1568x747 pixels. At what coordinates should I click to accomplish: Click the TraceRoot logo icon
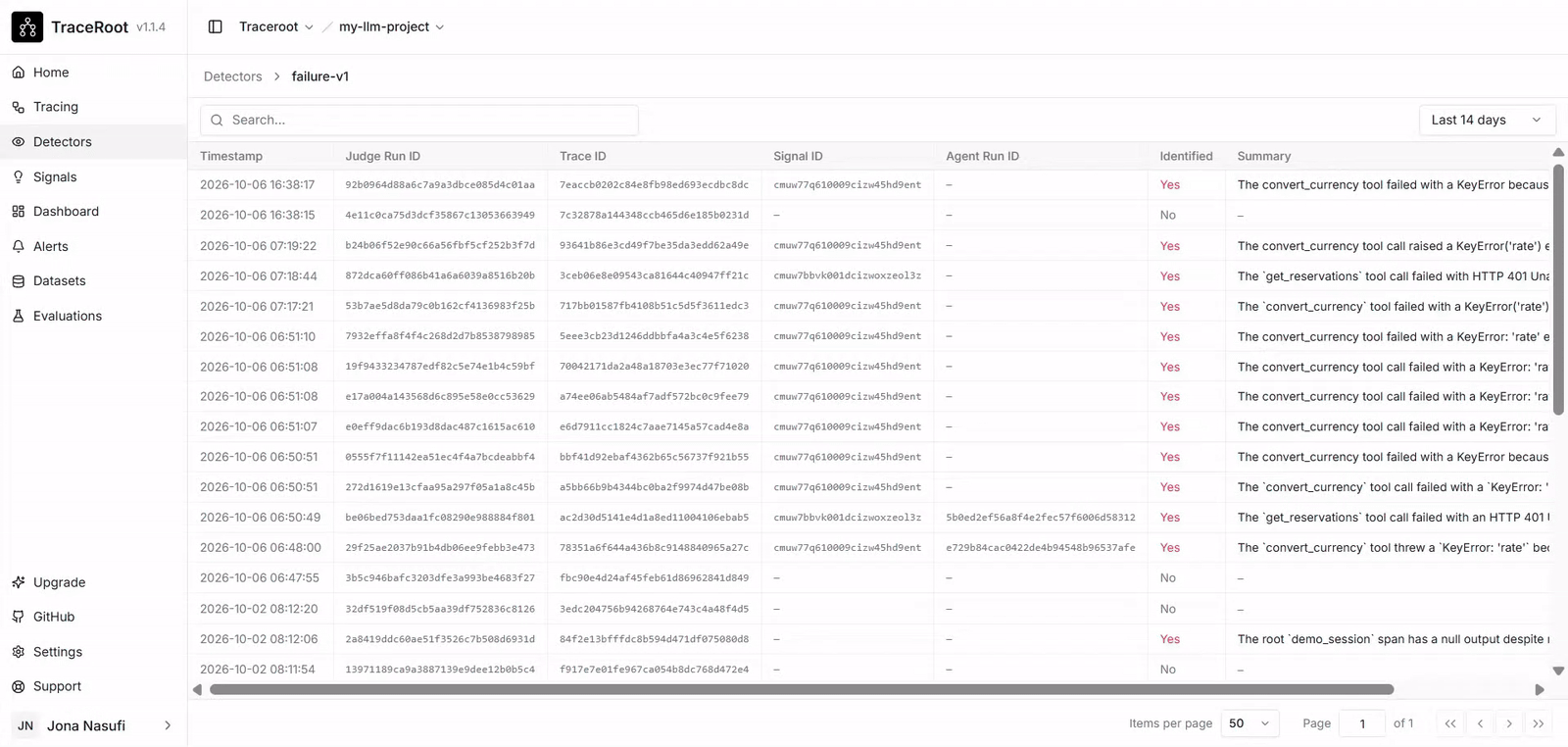pyautogui.click(x=26, y=27)
